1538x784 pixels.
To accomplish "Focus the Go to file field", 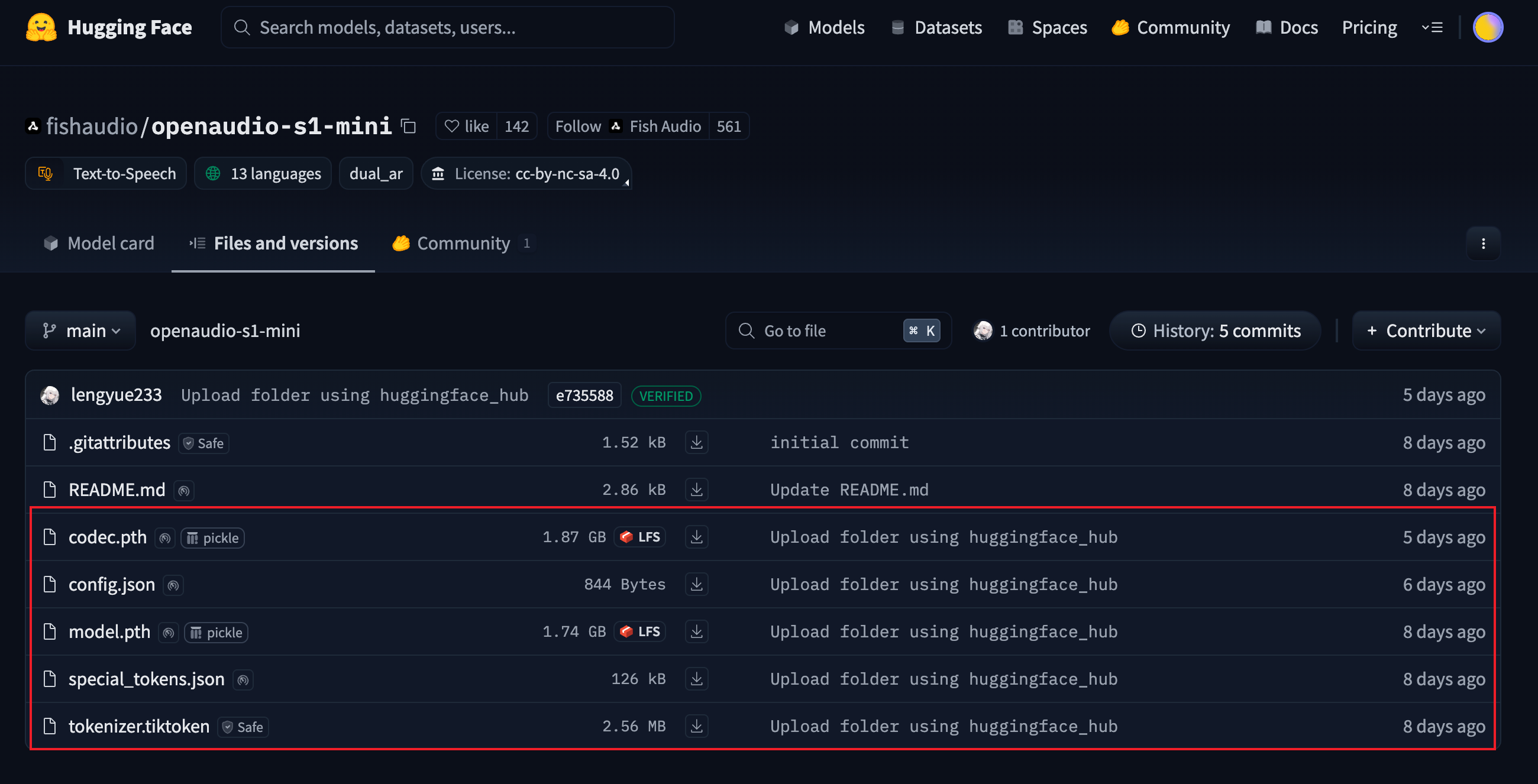I will point(838,331).
